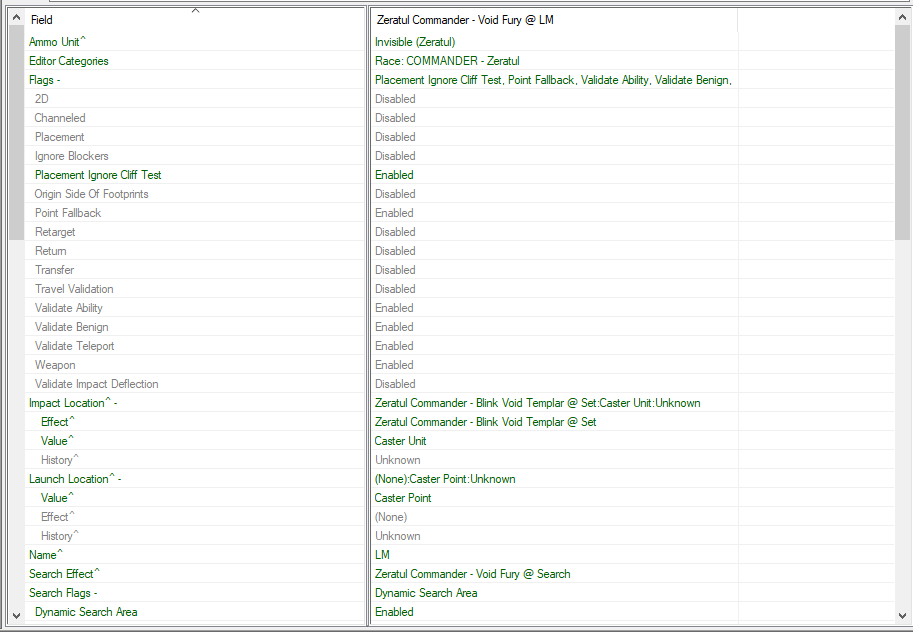This screenshot has height=632, width=913.
Task: Click the Caster Unit value
Action: click(401, 441)
